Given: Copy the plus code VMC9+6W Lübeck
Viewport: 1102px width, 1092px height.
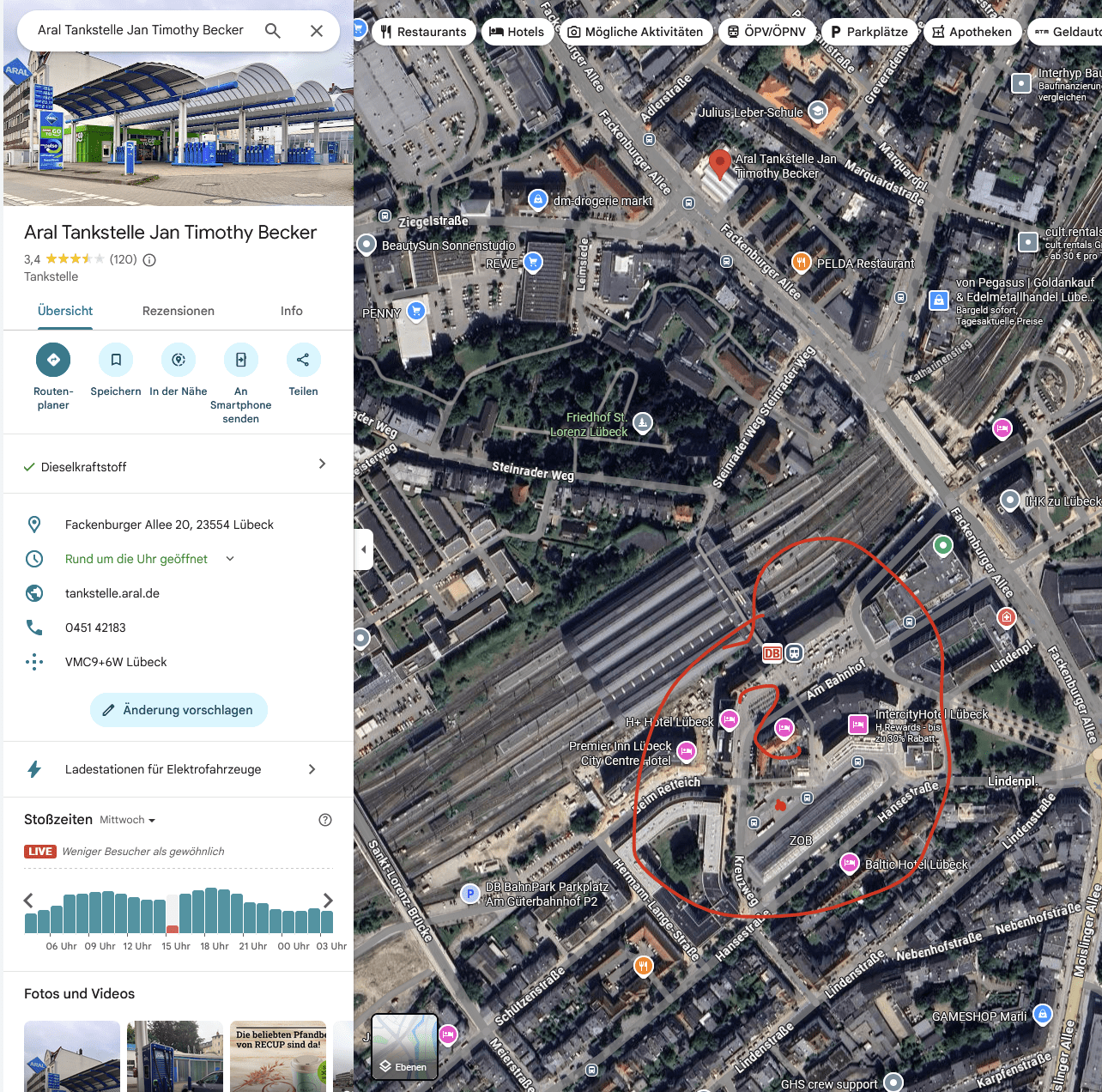Looking at the screenshot, I should 116,662.
